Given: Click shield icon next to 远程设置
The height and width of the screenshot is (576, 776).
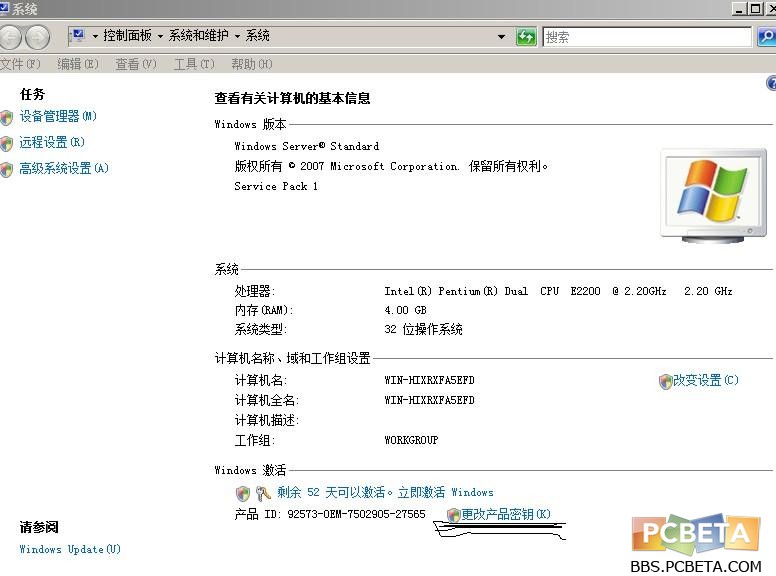Looking at the screenshot, I should [6, 144].
